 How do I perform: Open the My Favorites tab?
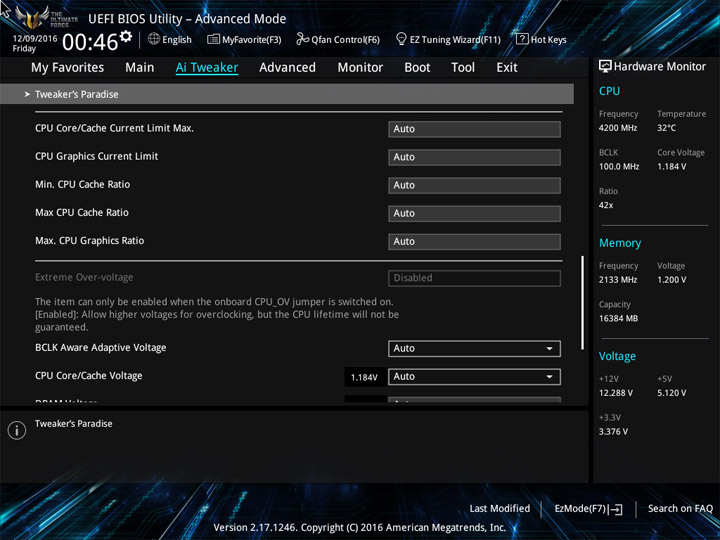(68, 68)
